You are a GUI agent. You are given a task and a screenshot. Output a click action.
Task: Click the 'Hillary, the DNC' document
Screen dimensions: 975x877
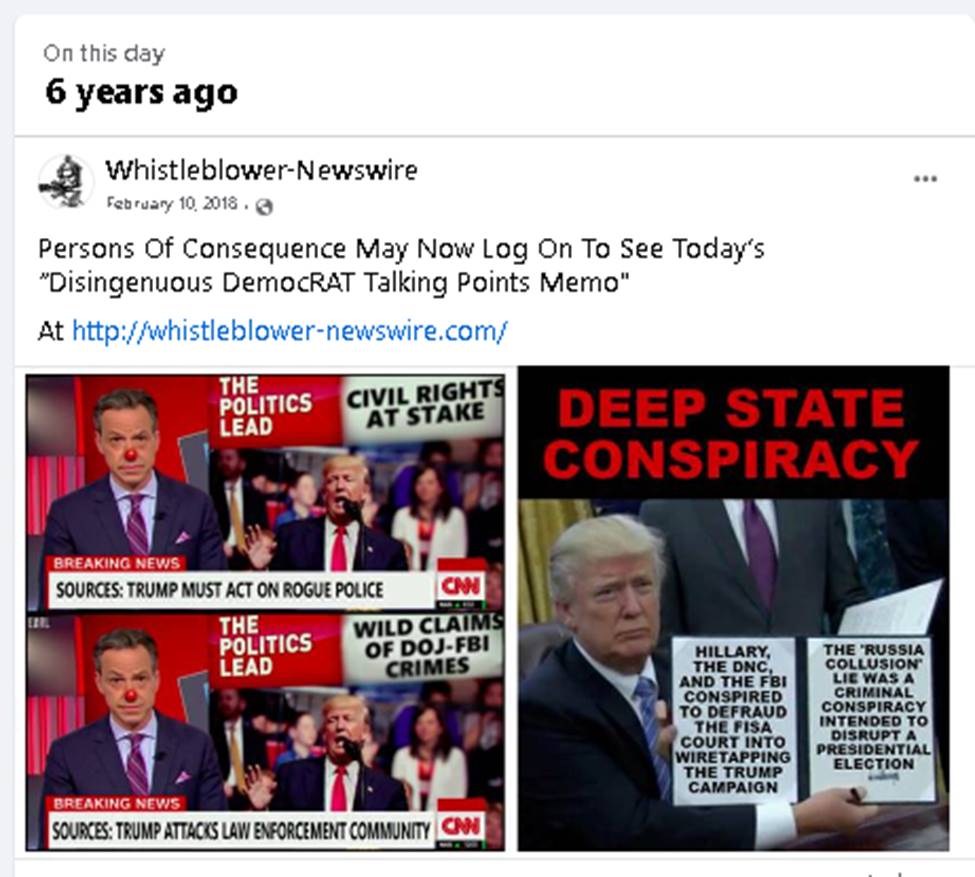pos(734,720)
